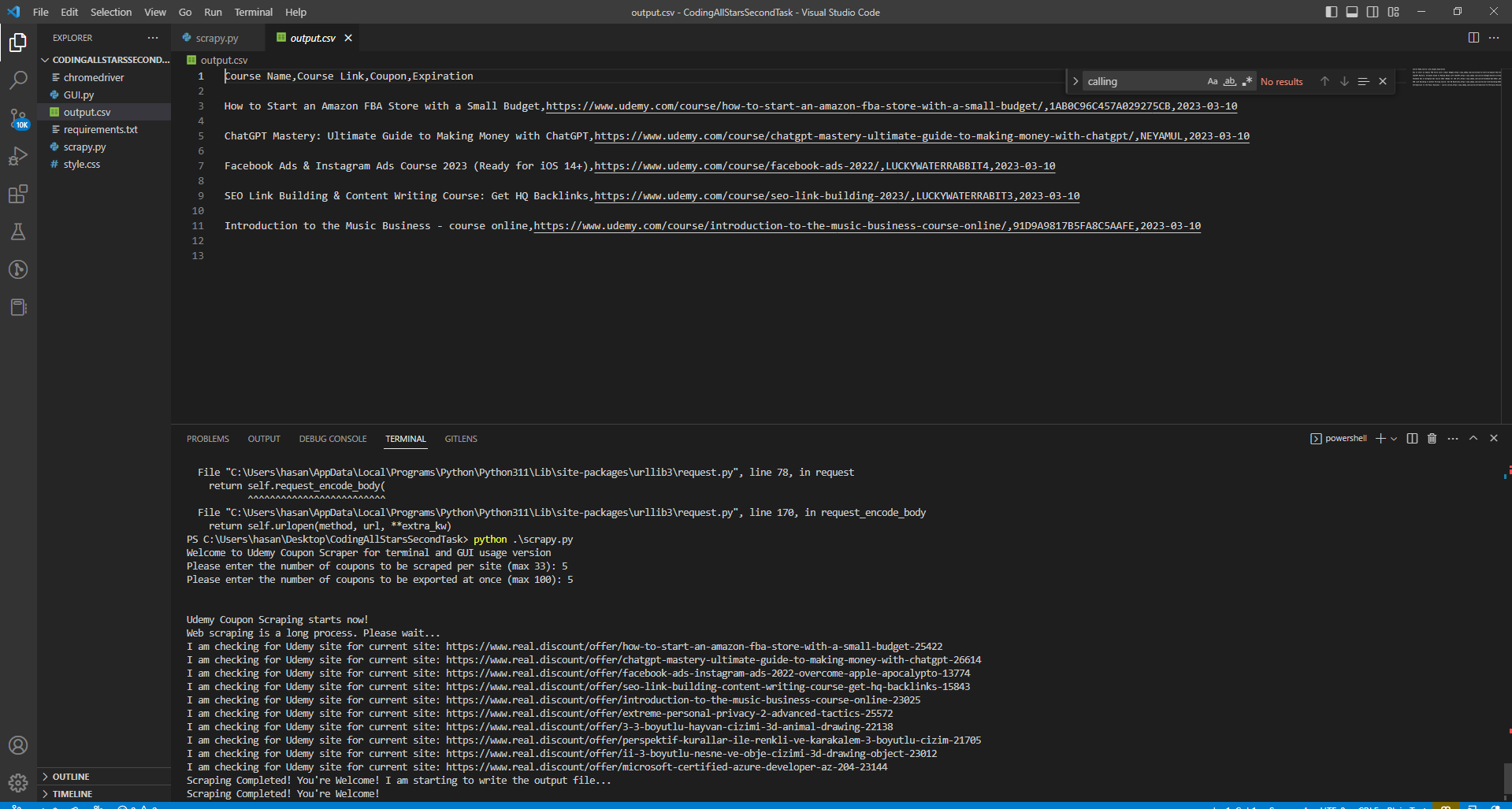Kill the terminal using the trash icon

click(x=1432, y=438)
